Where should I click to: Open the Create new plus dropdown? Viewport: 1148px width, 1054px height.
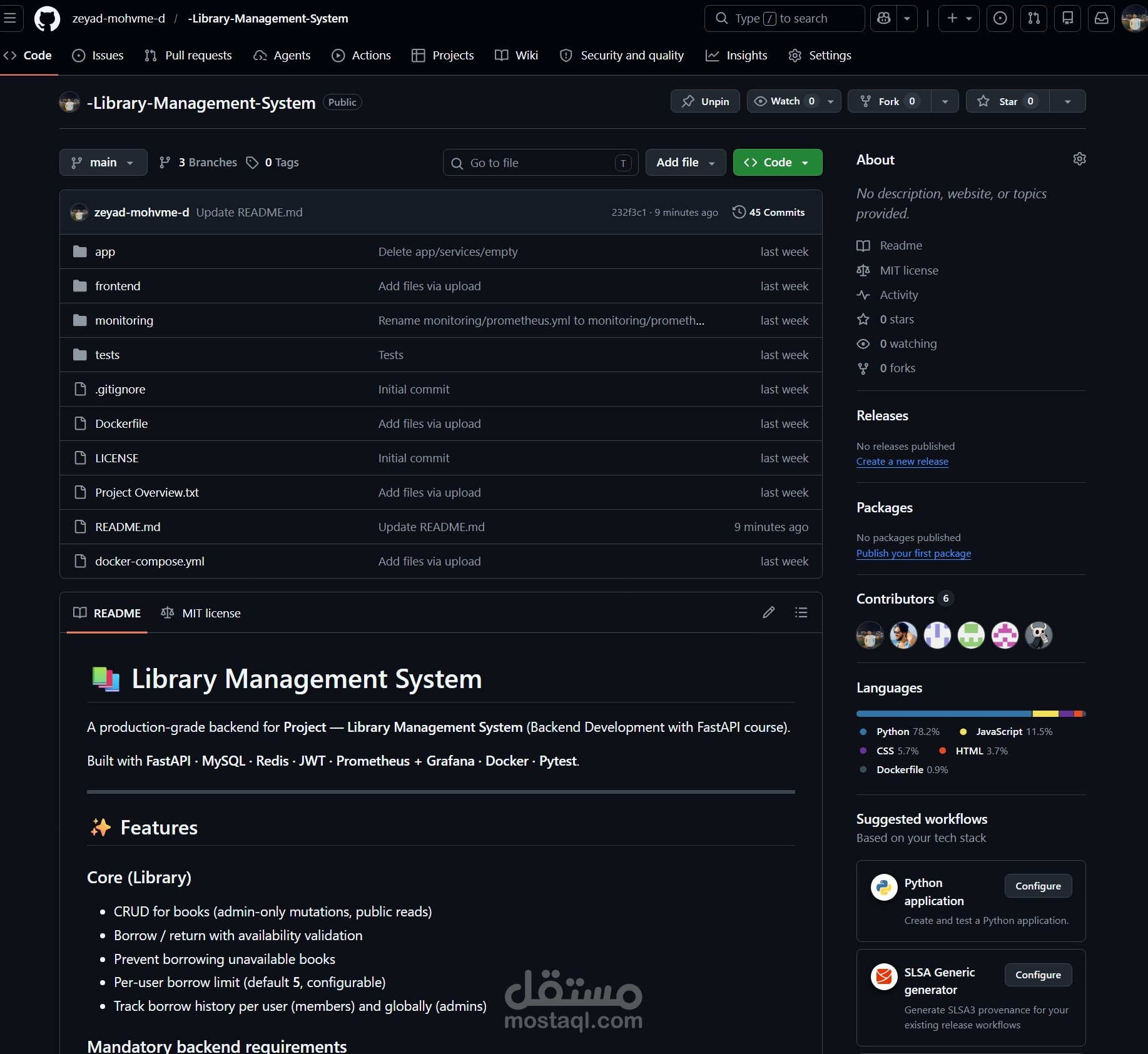pyautogui.click(x=959, y=19)
